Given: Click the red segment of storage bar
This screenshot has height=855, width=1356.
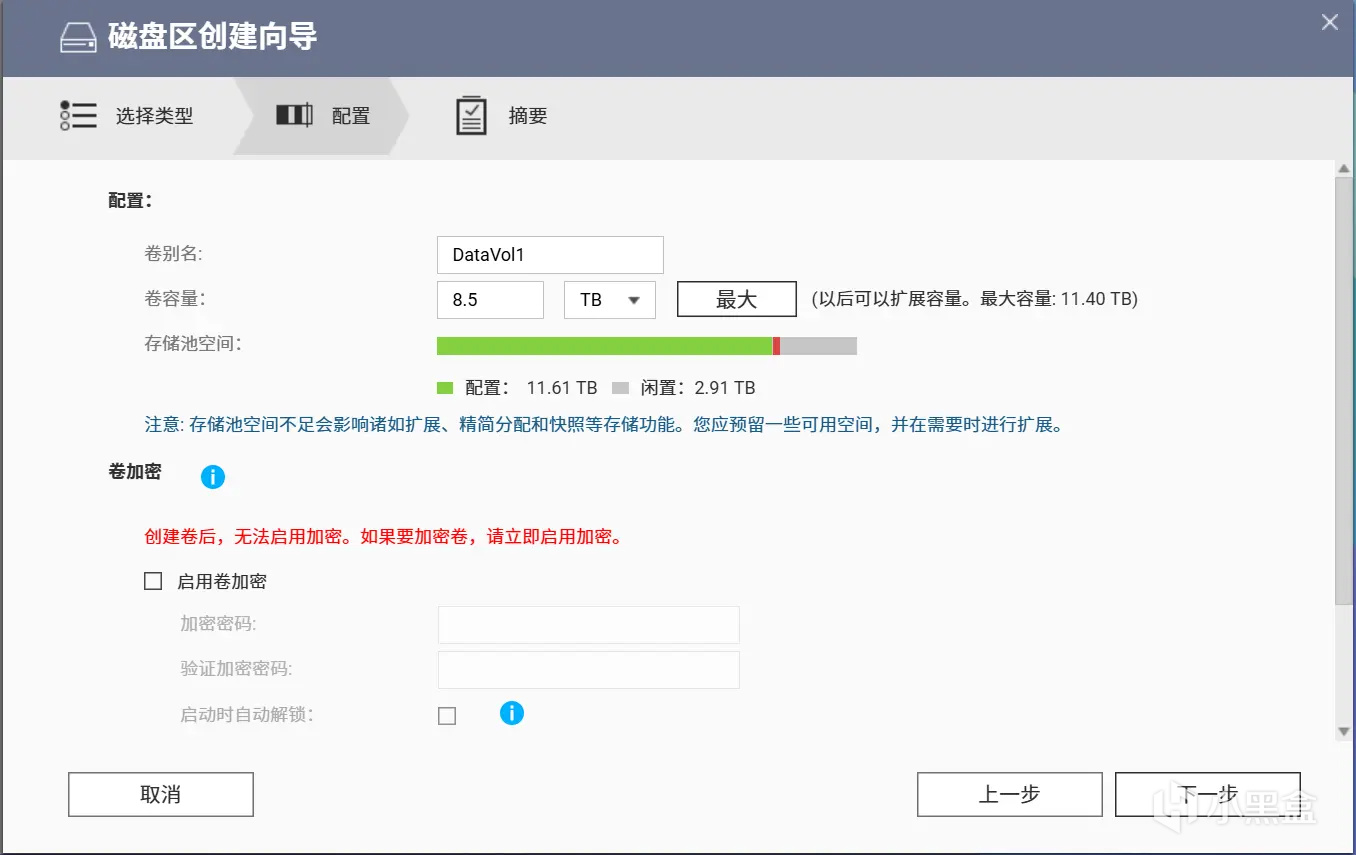Looking at the screenshot, I should pos(776,346).
